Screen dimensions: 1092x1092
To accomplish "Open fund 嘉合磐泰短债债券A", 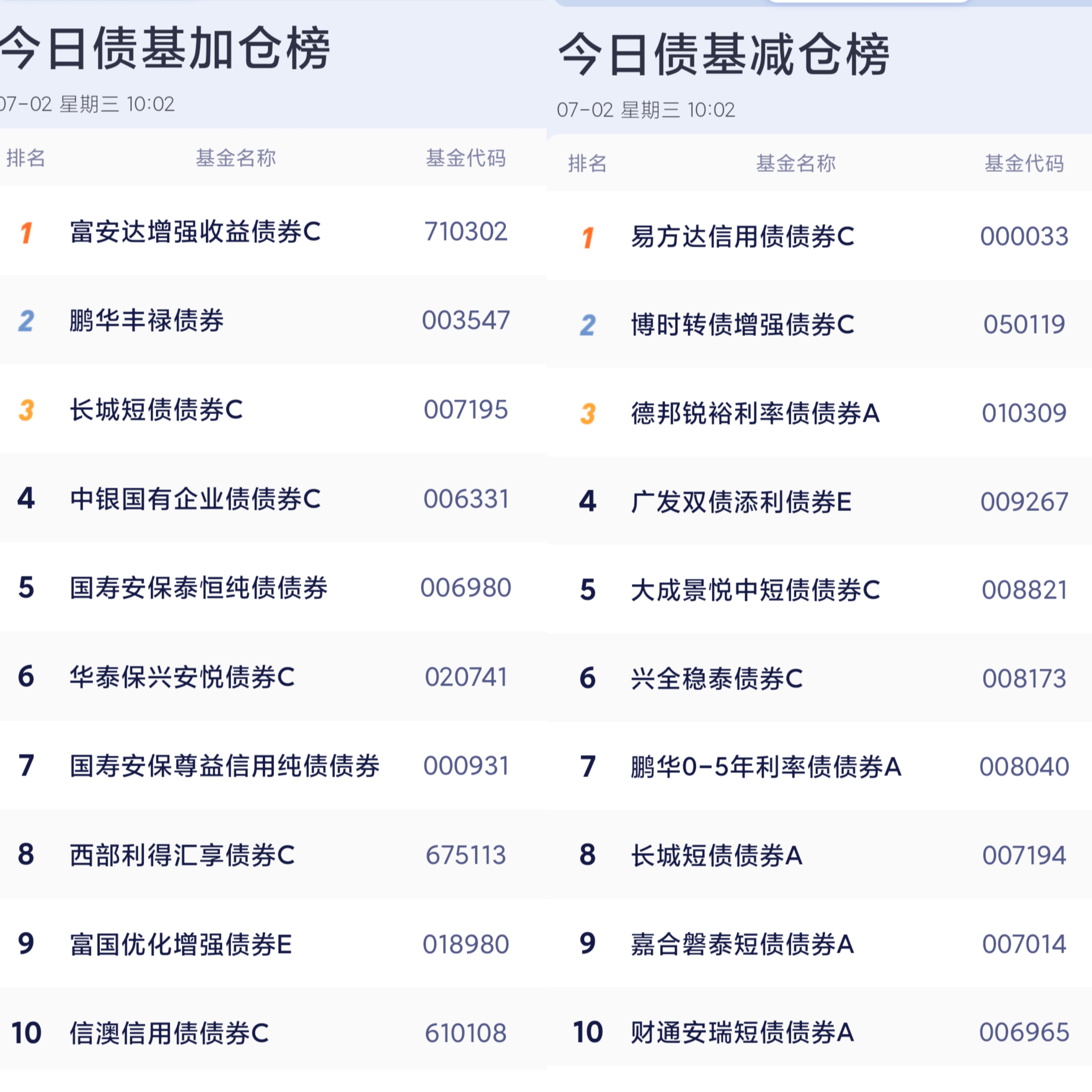I will 742,944.
